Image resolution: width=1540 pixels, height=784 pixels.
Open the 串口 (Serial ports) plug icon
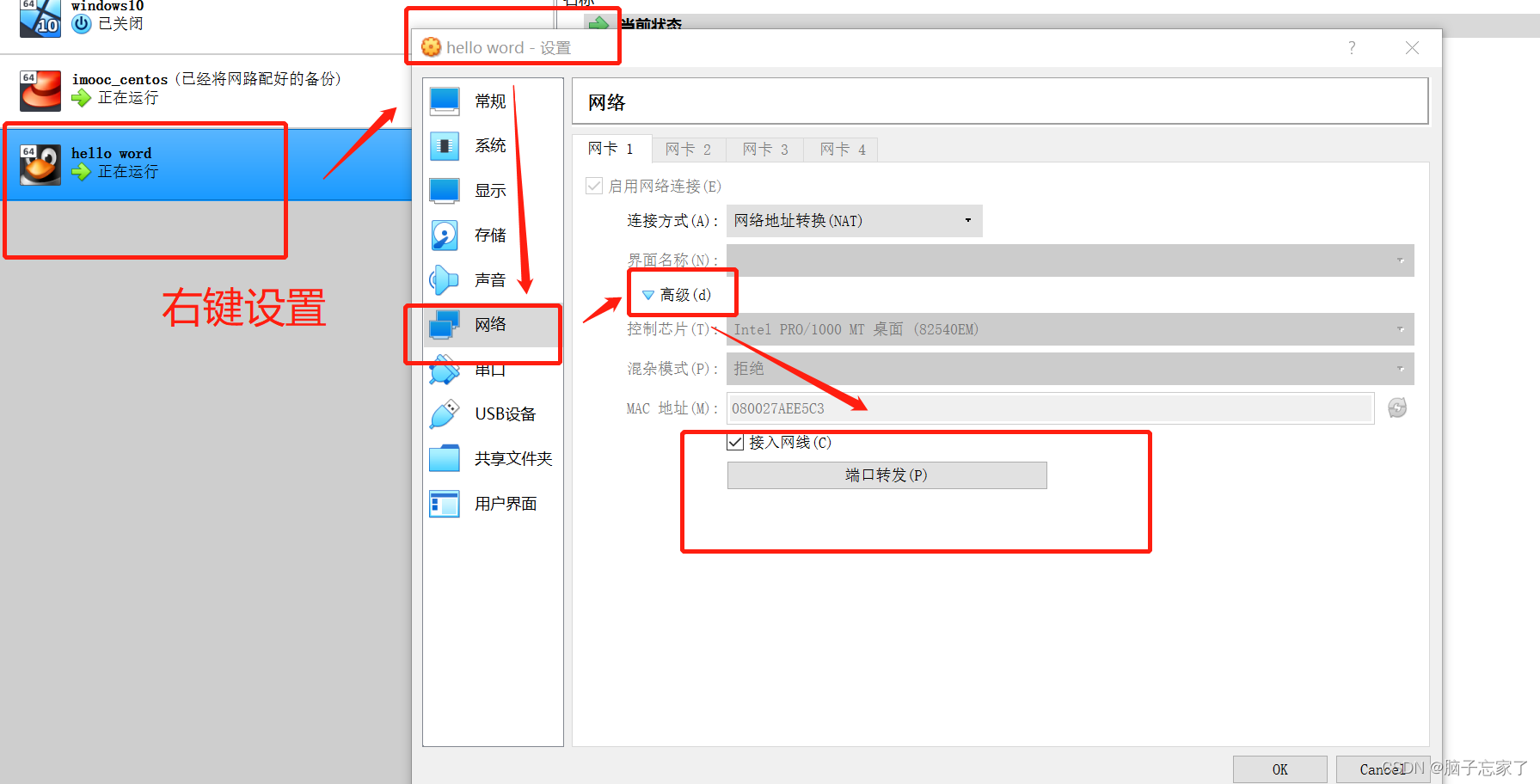pos(445,370)
